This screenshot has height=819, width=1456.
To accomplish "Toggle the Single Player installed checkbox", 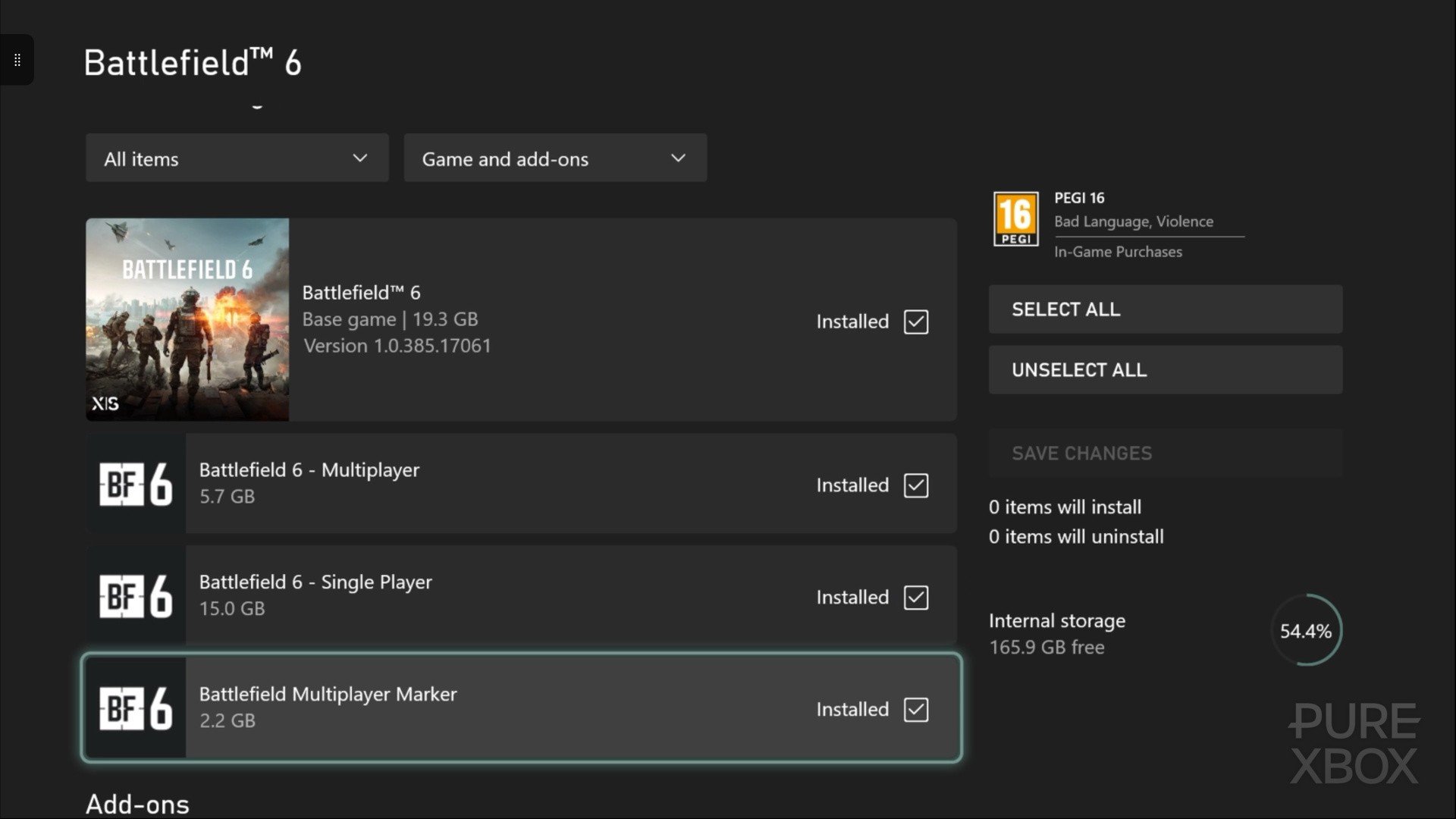I will (916, 598).
